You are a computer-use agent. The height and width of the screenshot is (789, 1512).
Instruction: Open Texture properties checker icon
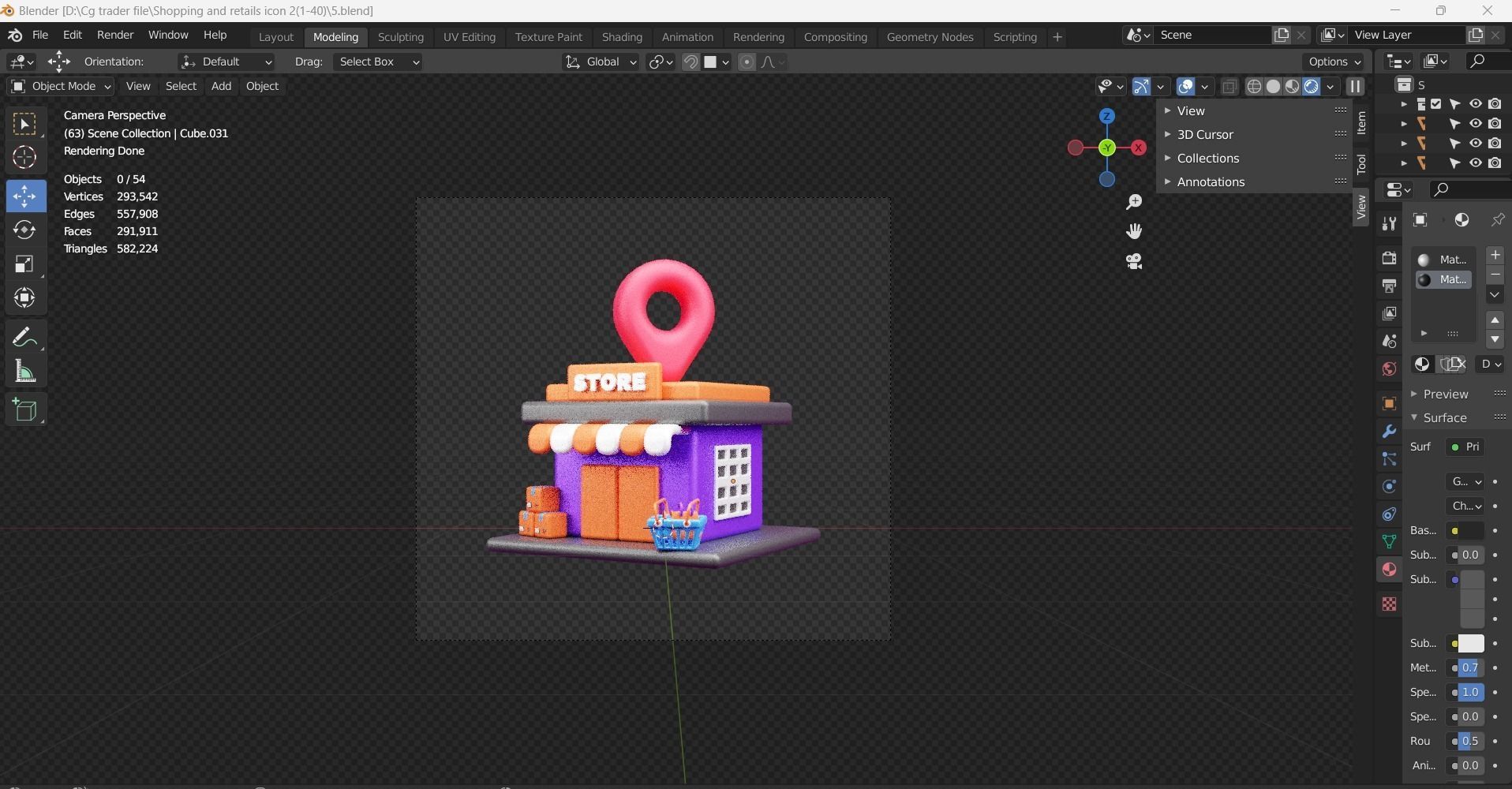tap(1389, 604)
